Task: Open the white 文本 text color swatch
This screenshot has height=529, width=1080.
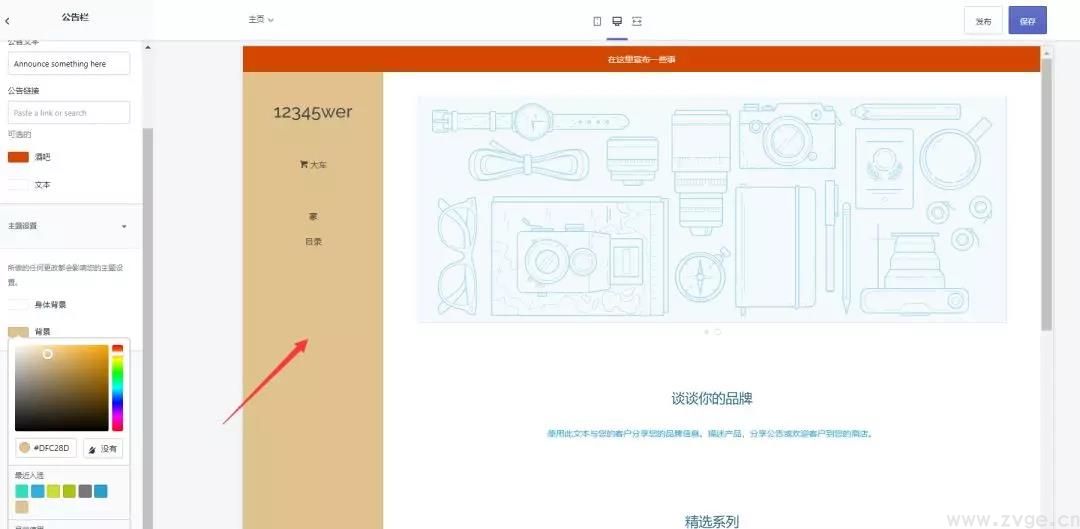Action: pyautogui.click(x=18, y=185)
